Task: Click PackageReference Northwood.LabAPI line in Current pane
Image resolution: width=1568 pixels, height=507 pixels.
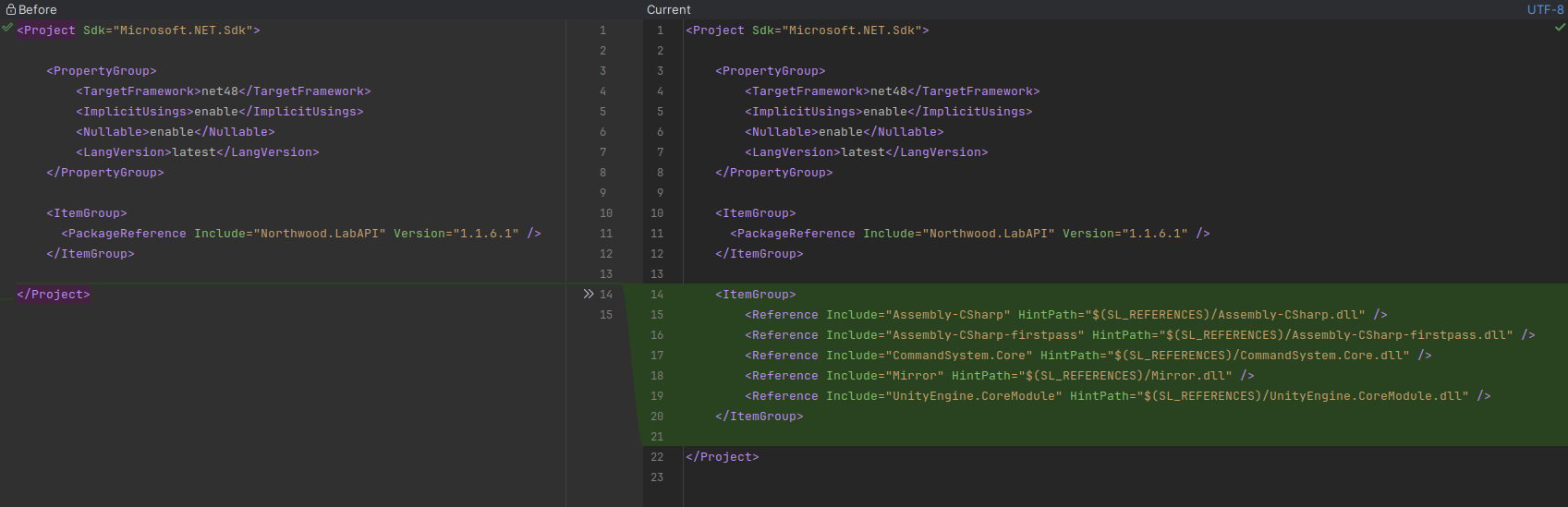Action: (x=970, y=234)
